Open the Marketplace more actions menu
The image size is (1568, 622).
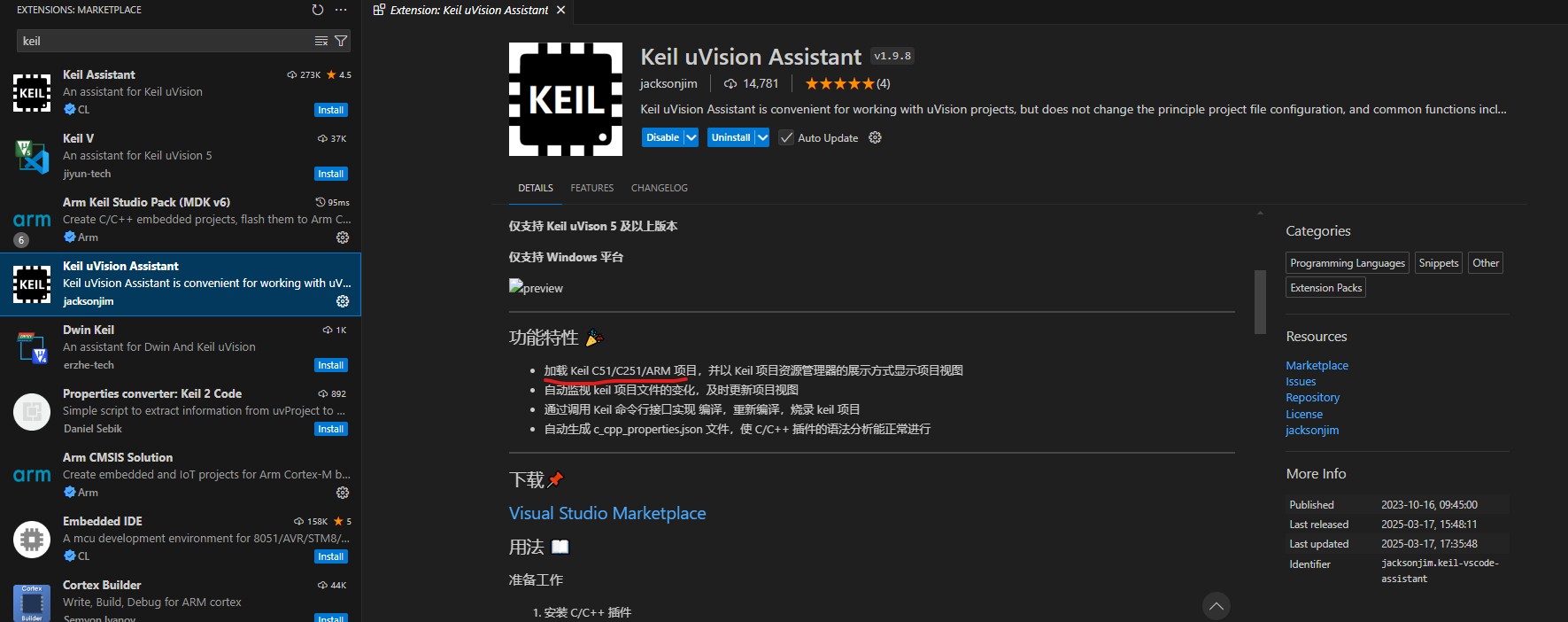pos(341,10)
